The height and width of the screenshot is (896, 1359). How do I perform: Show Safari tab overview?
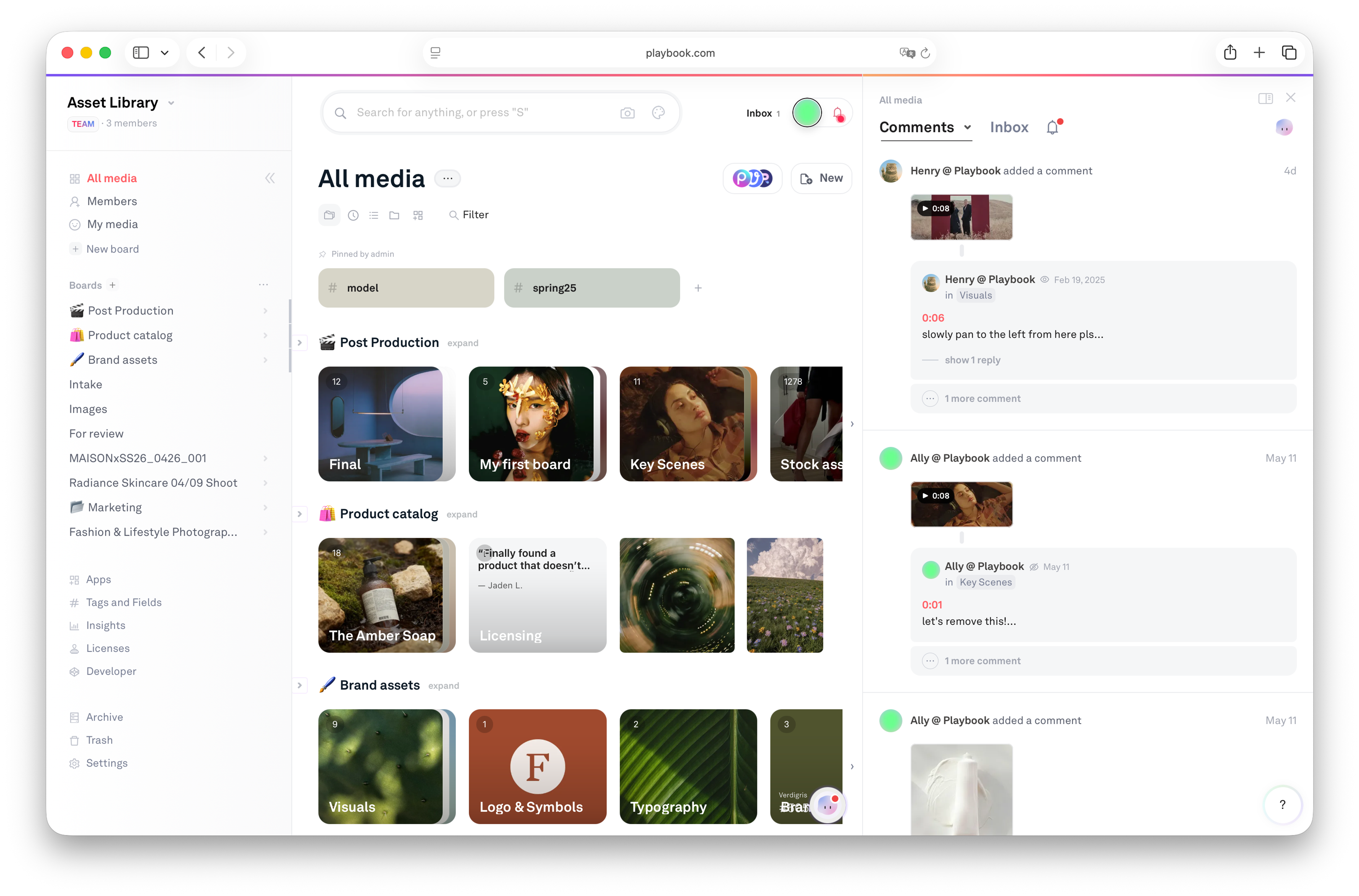tap(1289, 53)
